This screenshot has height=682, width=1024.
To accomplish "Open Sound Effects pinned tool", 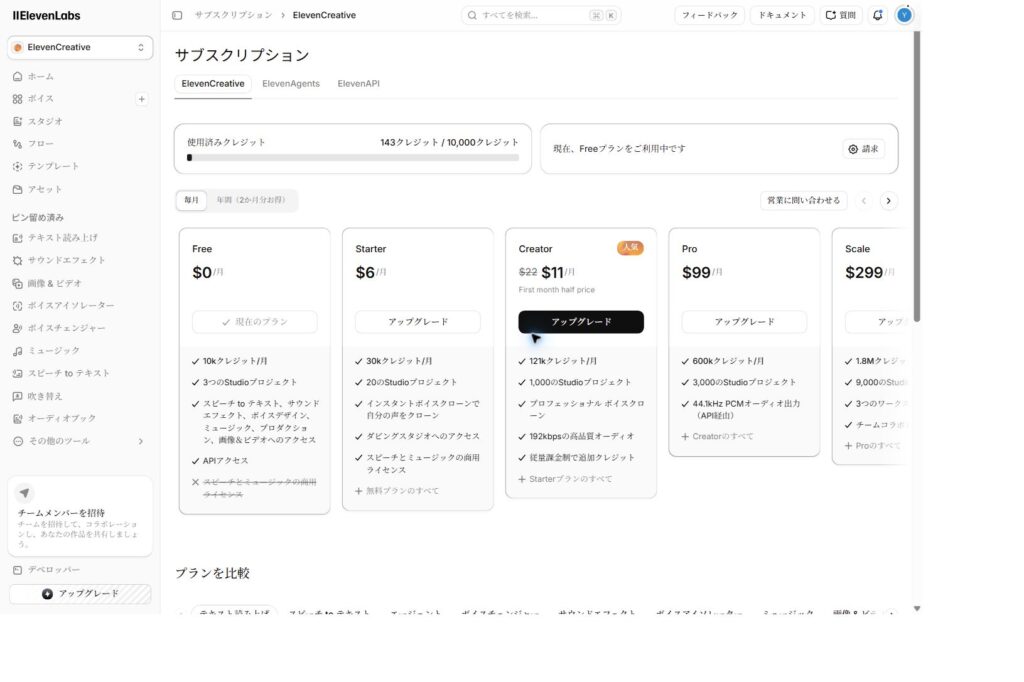I will click(x=66, y=260).
